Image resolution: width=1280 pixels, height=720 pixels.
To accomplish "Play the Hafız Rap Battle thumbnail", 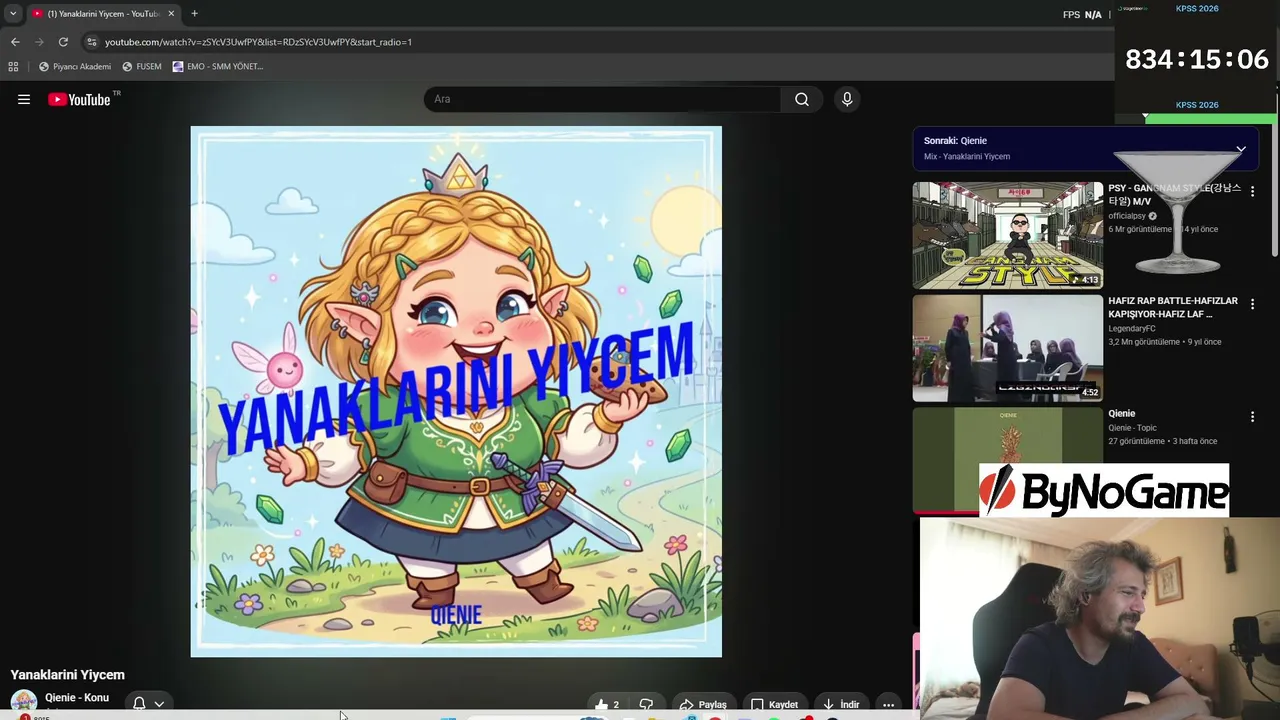I will click(x=1008, y=349).
